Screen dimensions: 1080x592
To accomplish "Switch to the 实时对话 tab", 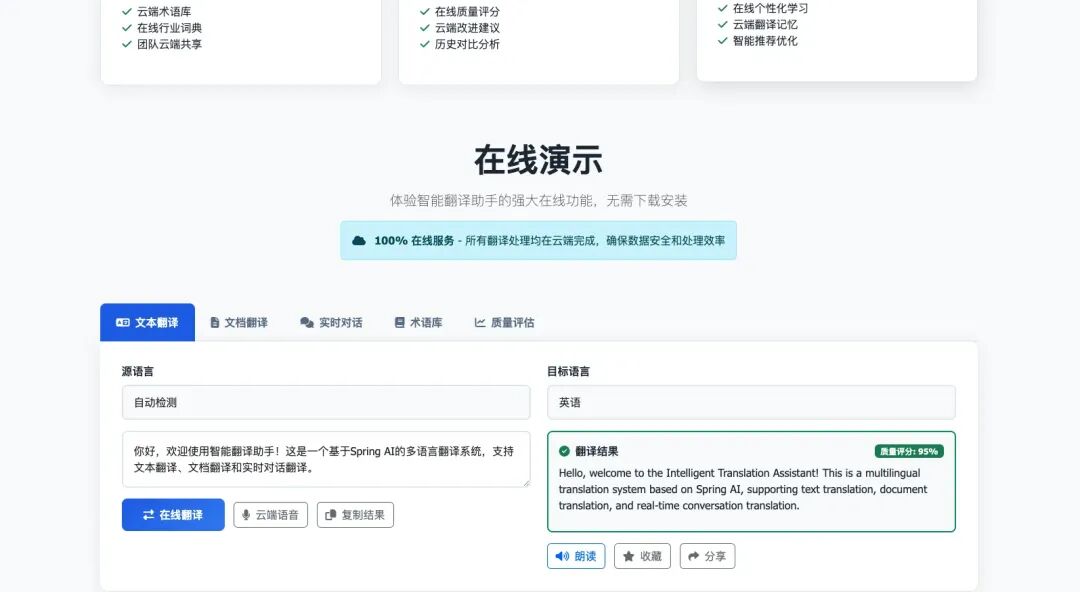I will click(x=331, y=322).
